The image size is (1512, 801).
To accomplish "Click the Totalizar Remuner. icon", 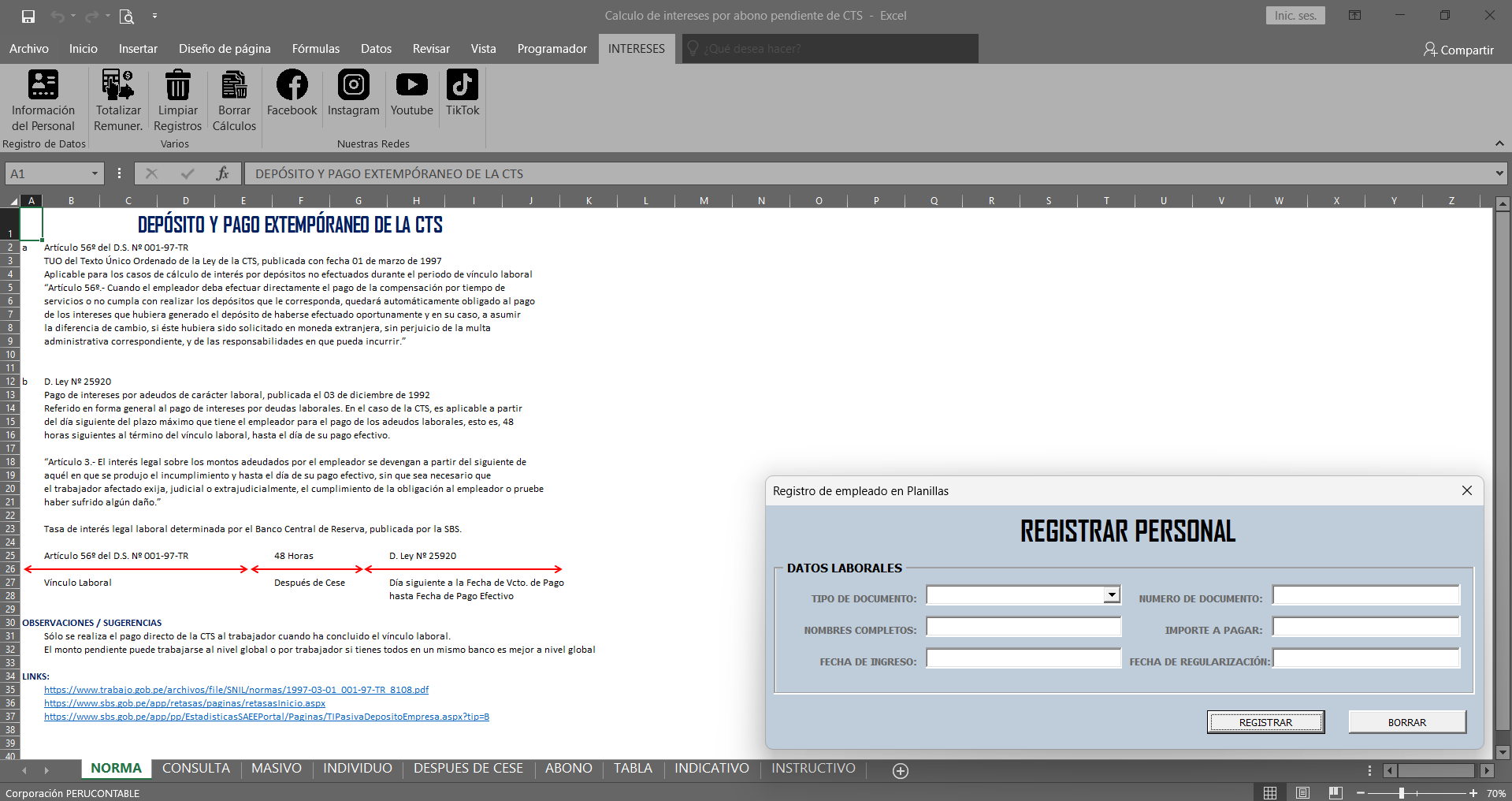I will point(118,85).
